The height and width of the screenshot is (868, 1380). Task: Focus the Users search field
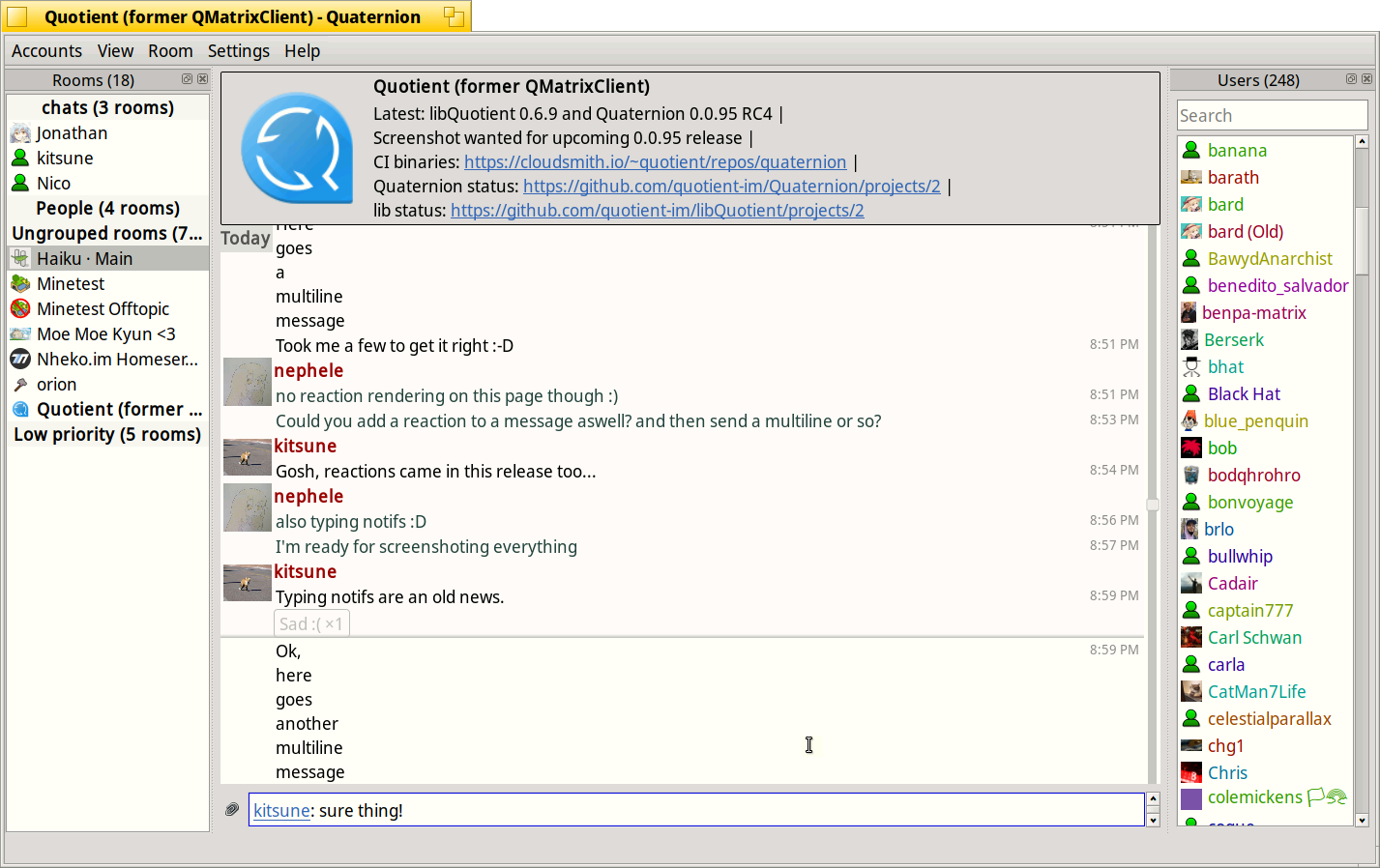[x=1272, y=116]
